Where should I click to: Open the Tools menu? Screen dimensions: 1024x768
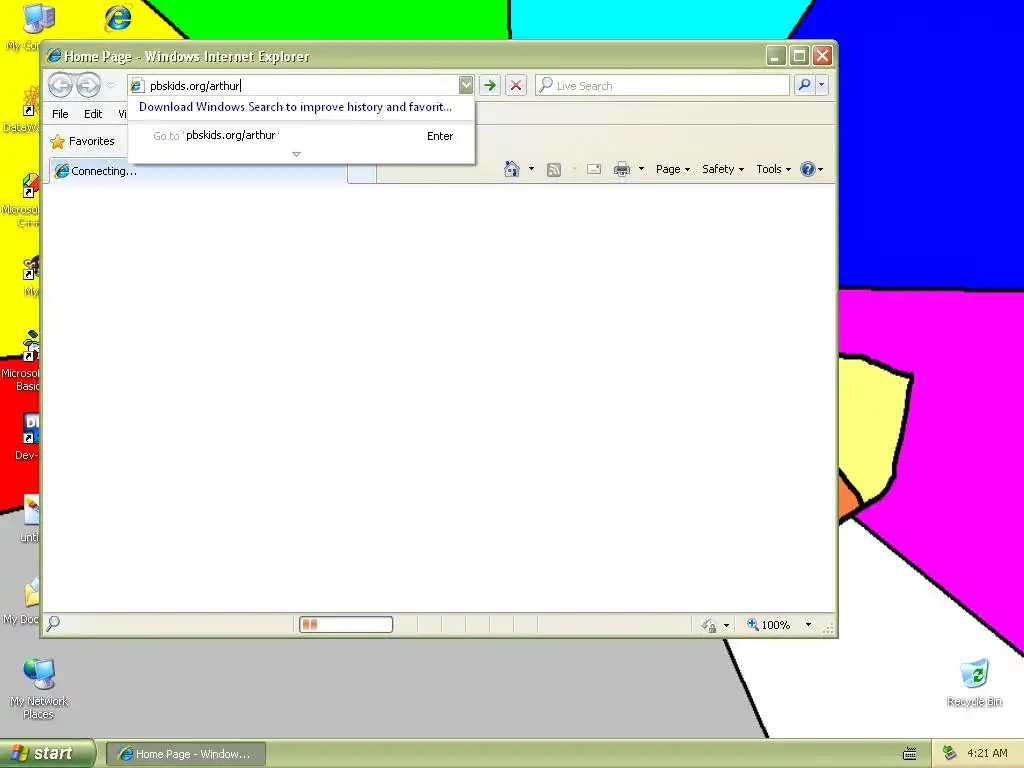[773, 169]
